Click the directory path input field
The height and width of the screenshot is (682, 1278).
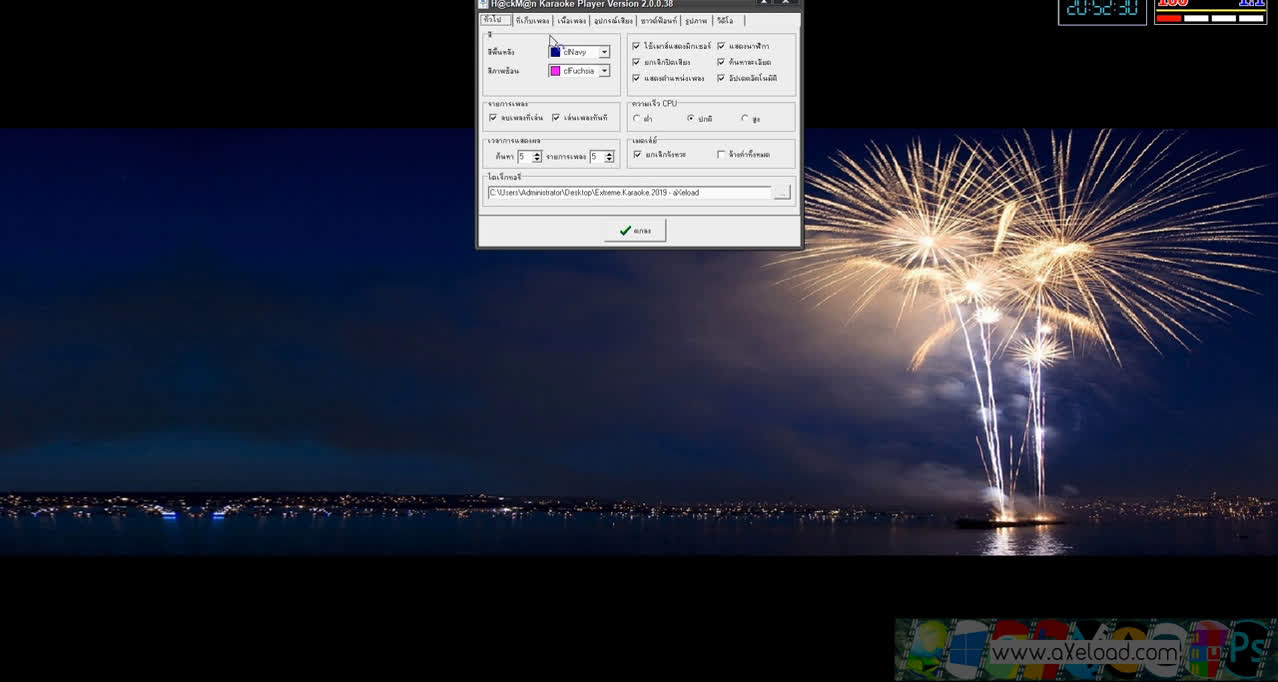coord(628,192)
